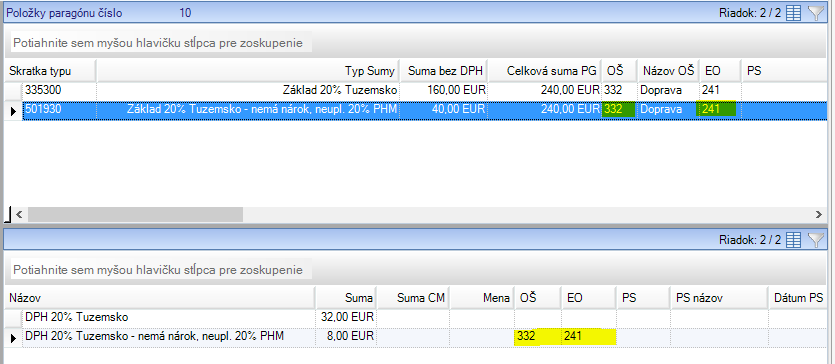835x364 pixels.
Task: Sort by Suma bez DPH column header
Action: 444,71
